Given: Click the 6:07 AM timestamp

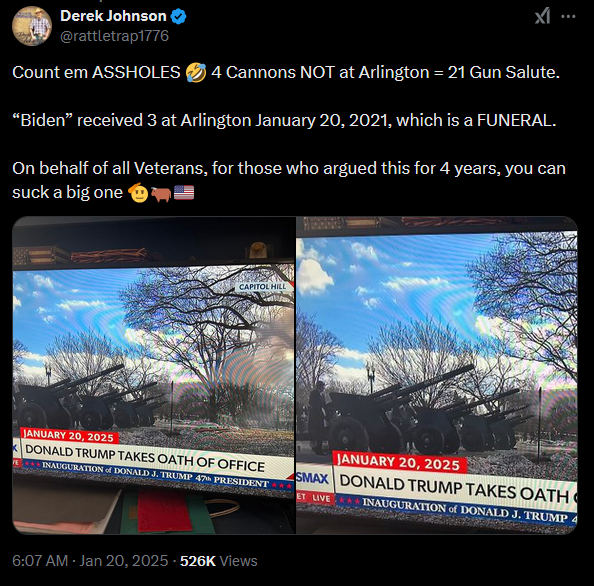Looking at the screenshot, I should tap(40, 561).
